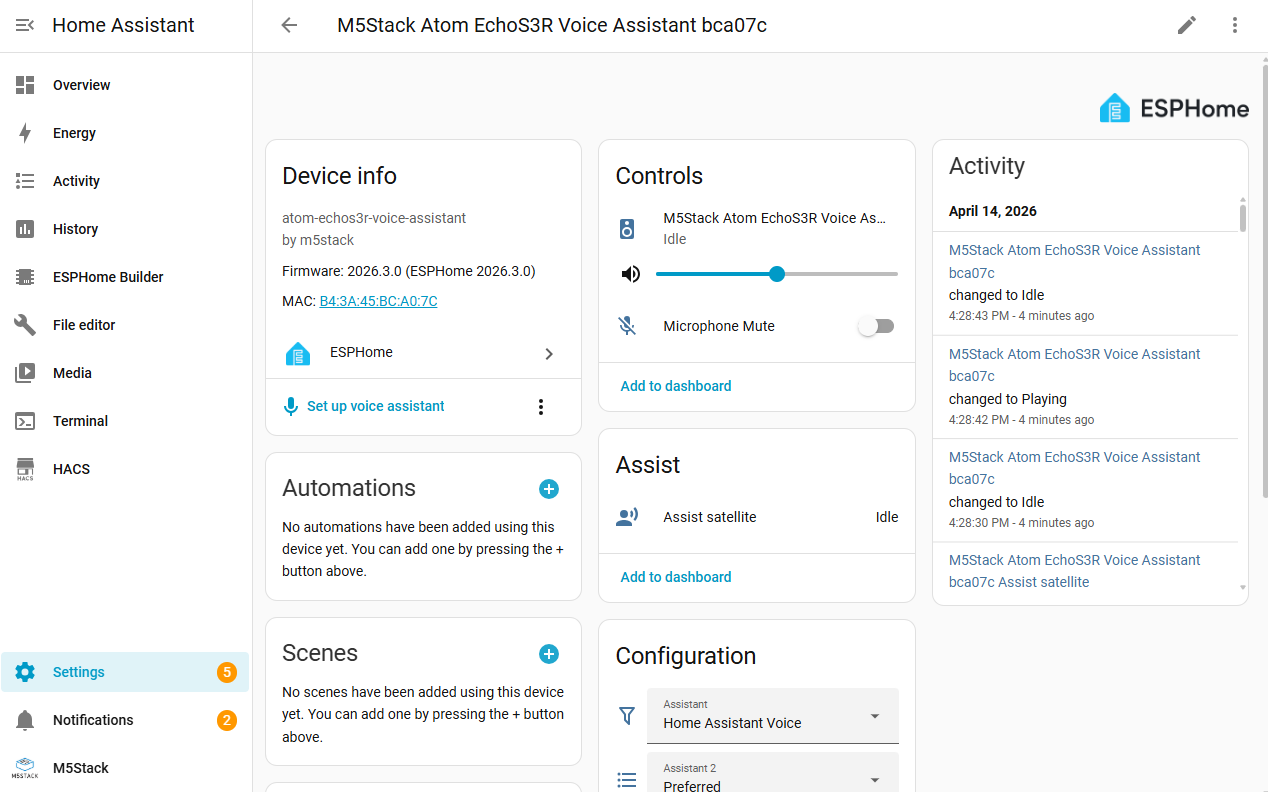Click the media player volume slider handle
Image resolution: width=1268 pixels, height=792 pixels.
(777, 274)
